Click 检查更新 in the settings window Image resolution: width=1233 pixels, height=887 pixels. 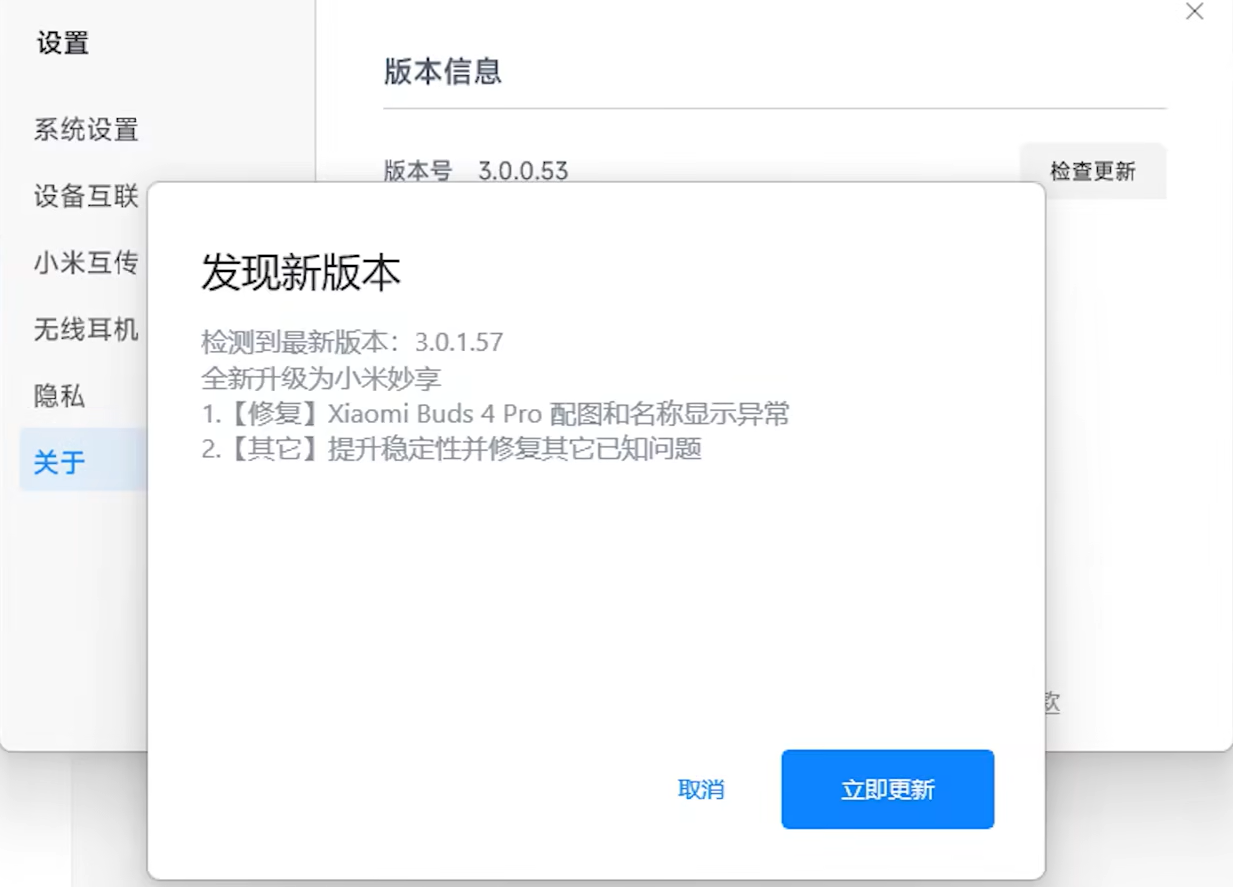pos(1093,171)
